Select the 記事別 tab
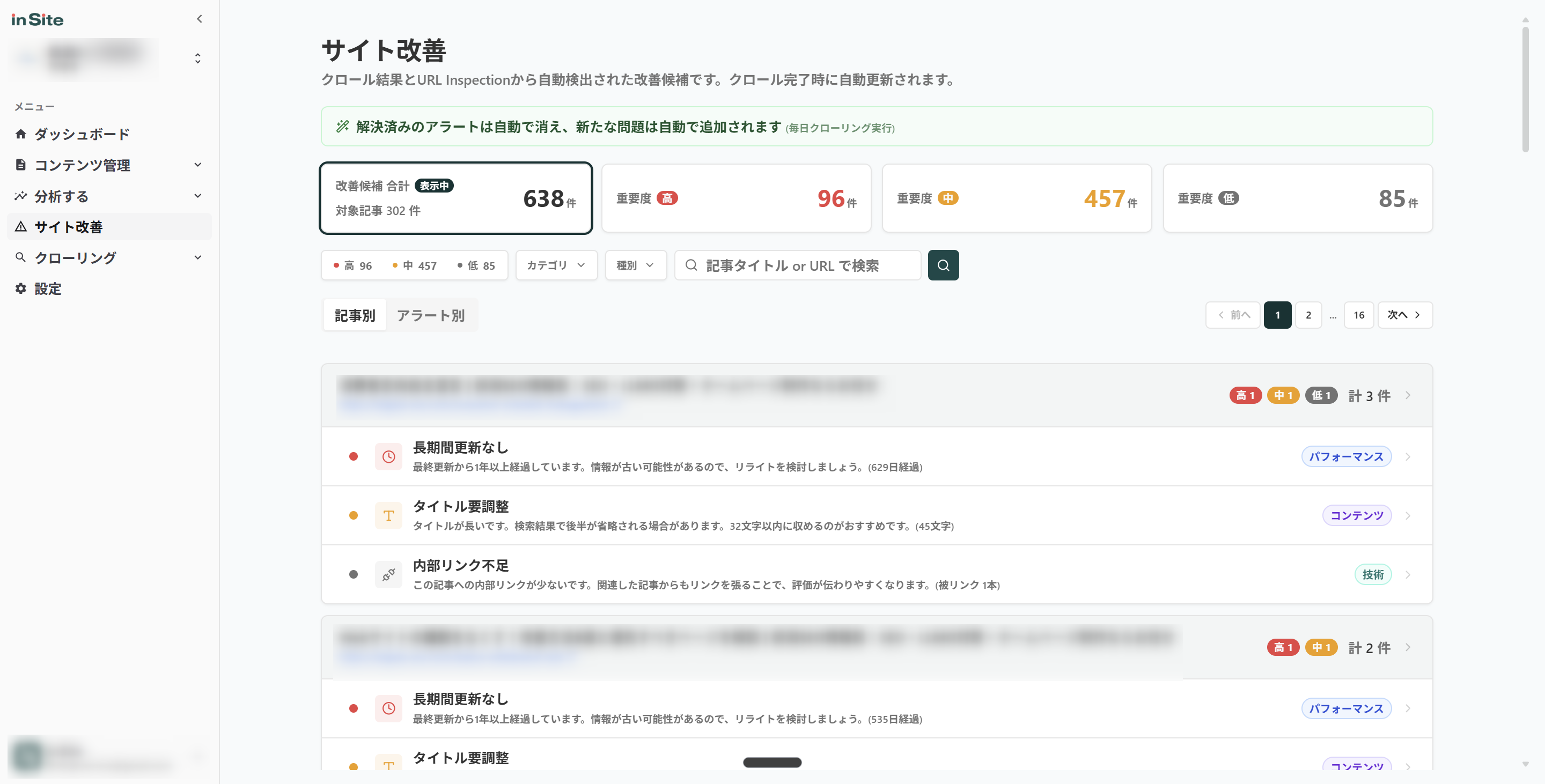Screen dimensions: 1545x784 354,315
